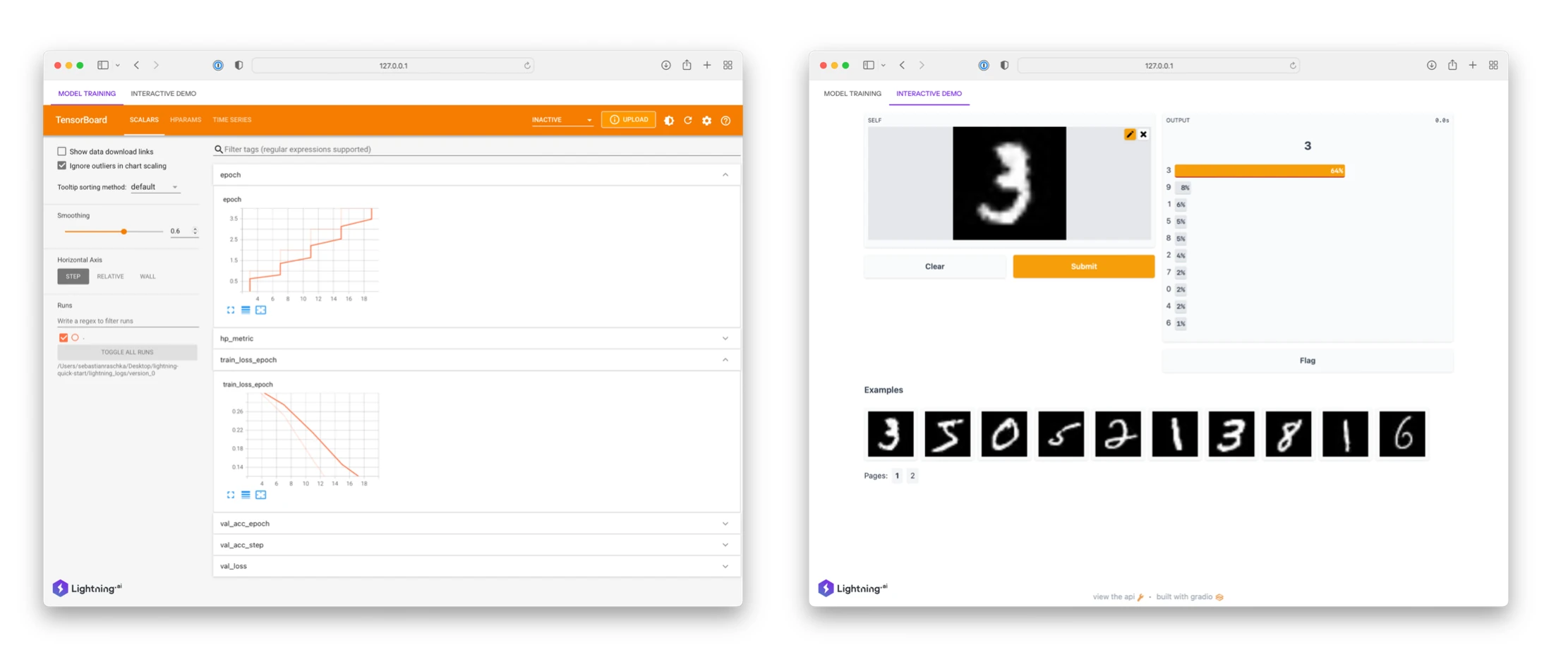The height and width of the screenshot is (669, 1568).
Task: Select RELATIVE horizontal axis option
Action: tap(110, 277)
